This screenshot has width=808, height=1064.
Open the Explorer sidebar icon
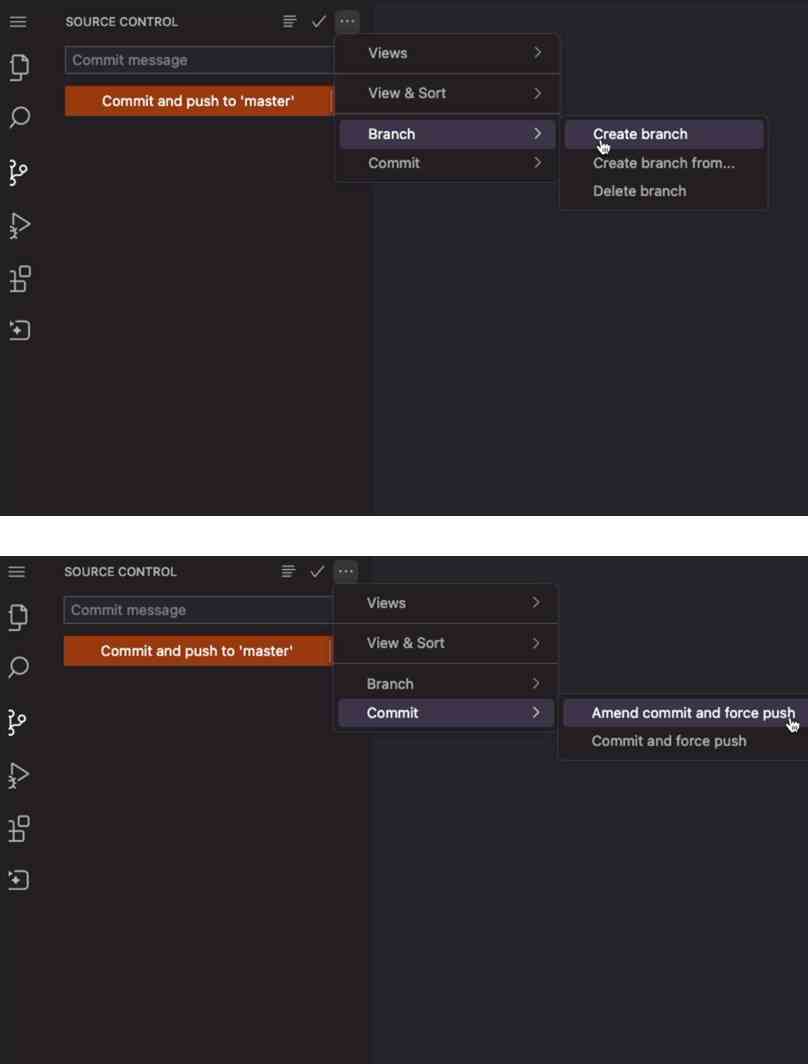click(x=17, y=67)
